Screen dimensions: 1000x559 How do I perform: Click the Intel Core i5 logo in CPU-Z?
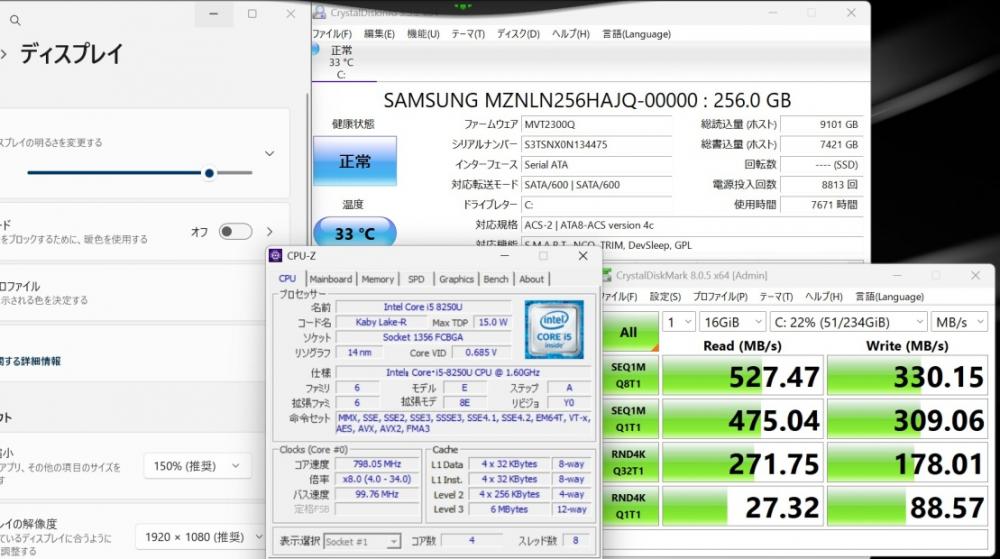(x=553, y=330)
